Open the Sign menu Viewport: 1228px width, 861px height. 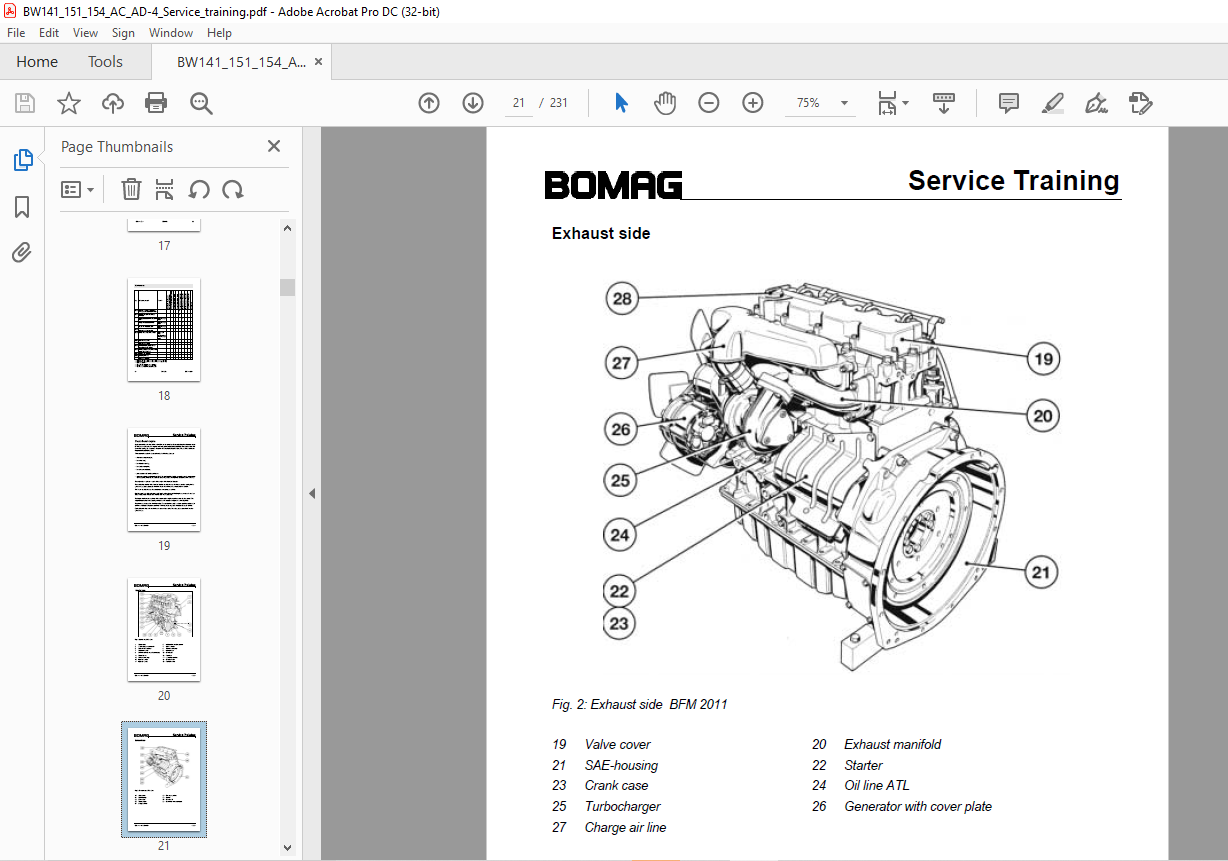coord(123,33)
